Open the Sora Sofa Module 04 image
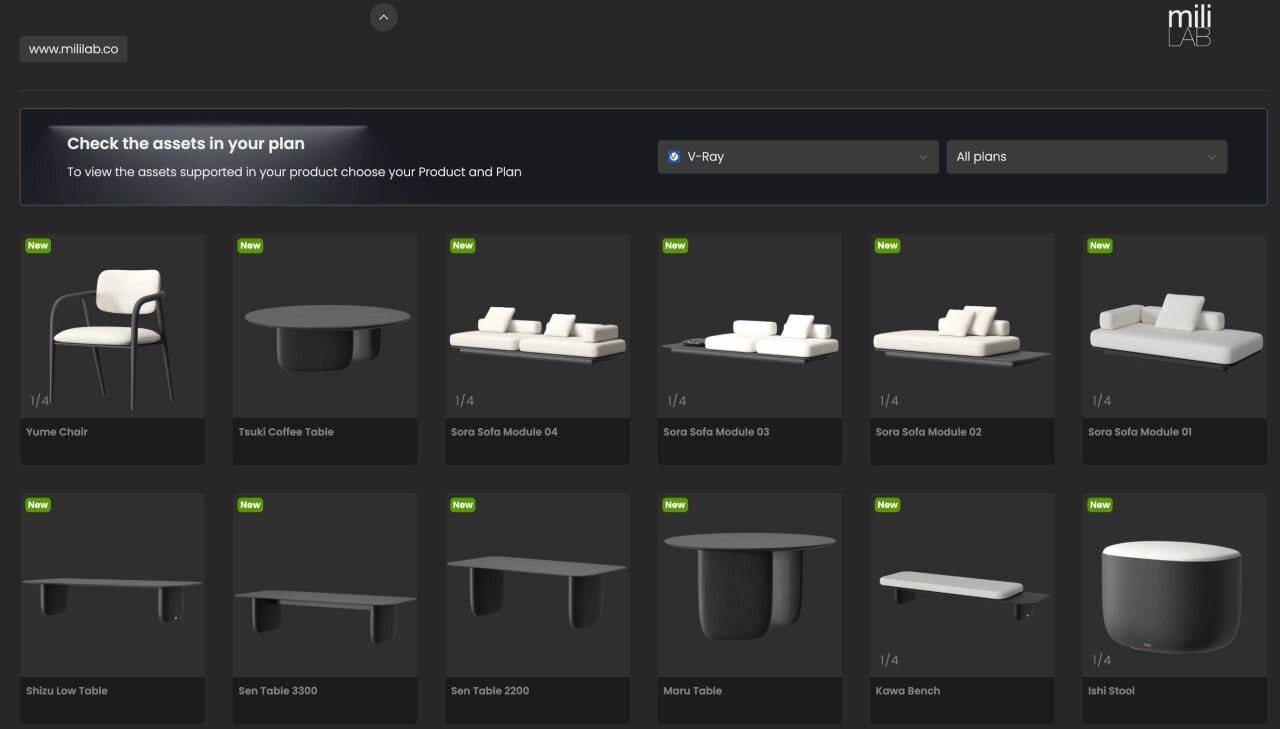Image resolution: width=1280 pixels, height=729 pixels. [x=538, y=326]
